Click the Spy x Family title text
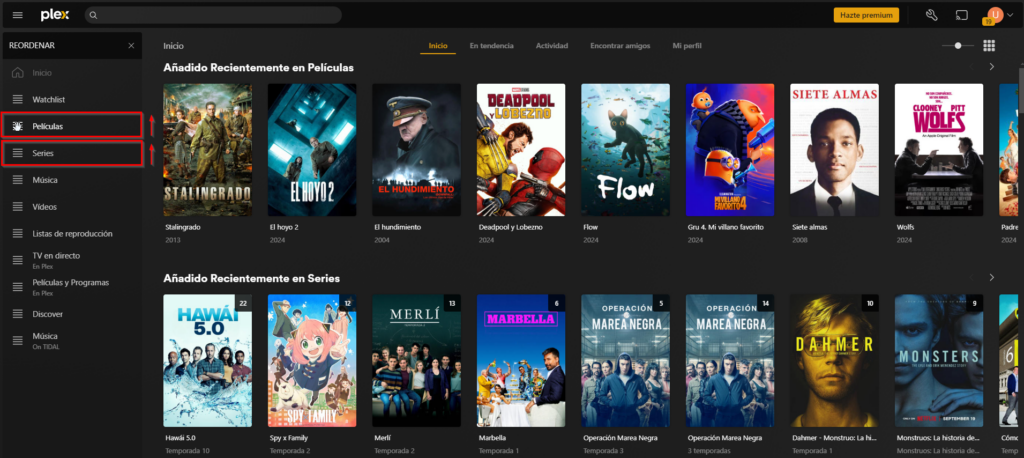This screenshot has height=458, width=1024. click(x=289, y=438)
